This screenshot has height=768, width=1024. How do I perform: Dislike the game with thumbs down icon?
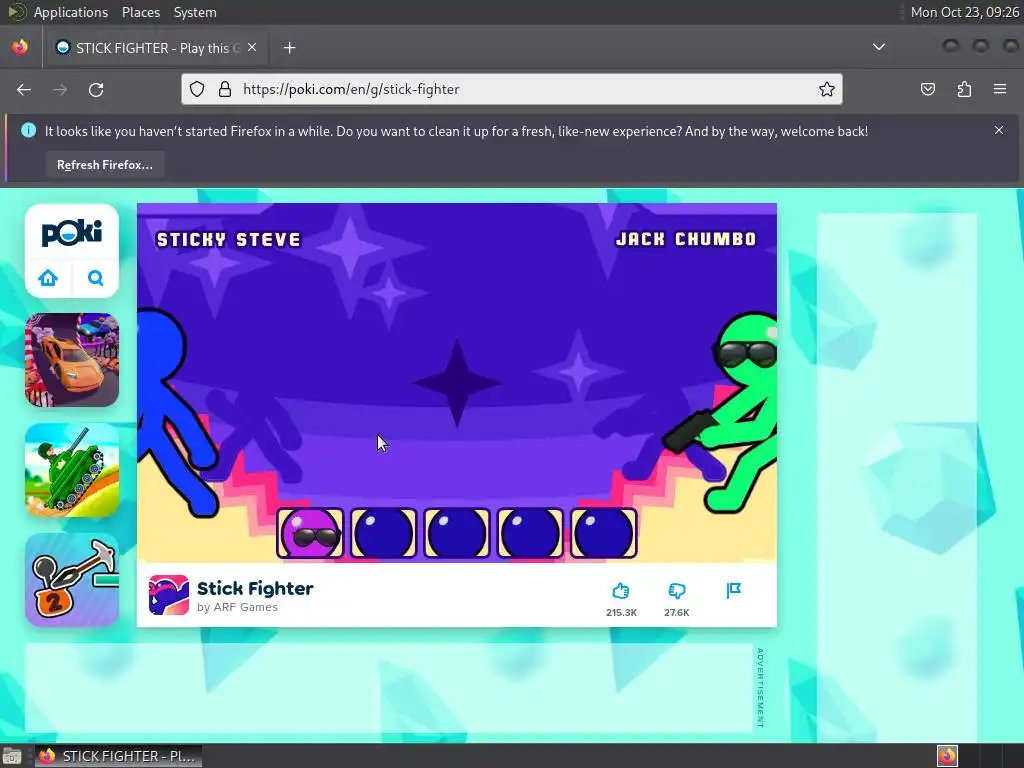tap(677, 591)
